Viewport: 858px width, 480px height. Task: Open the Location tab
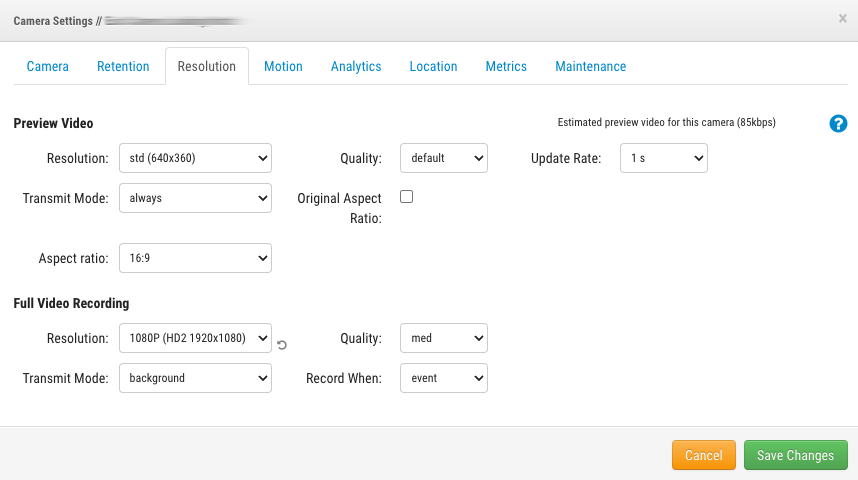433,66
